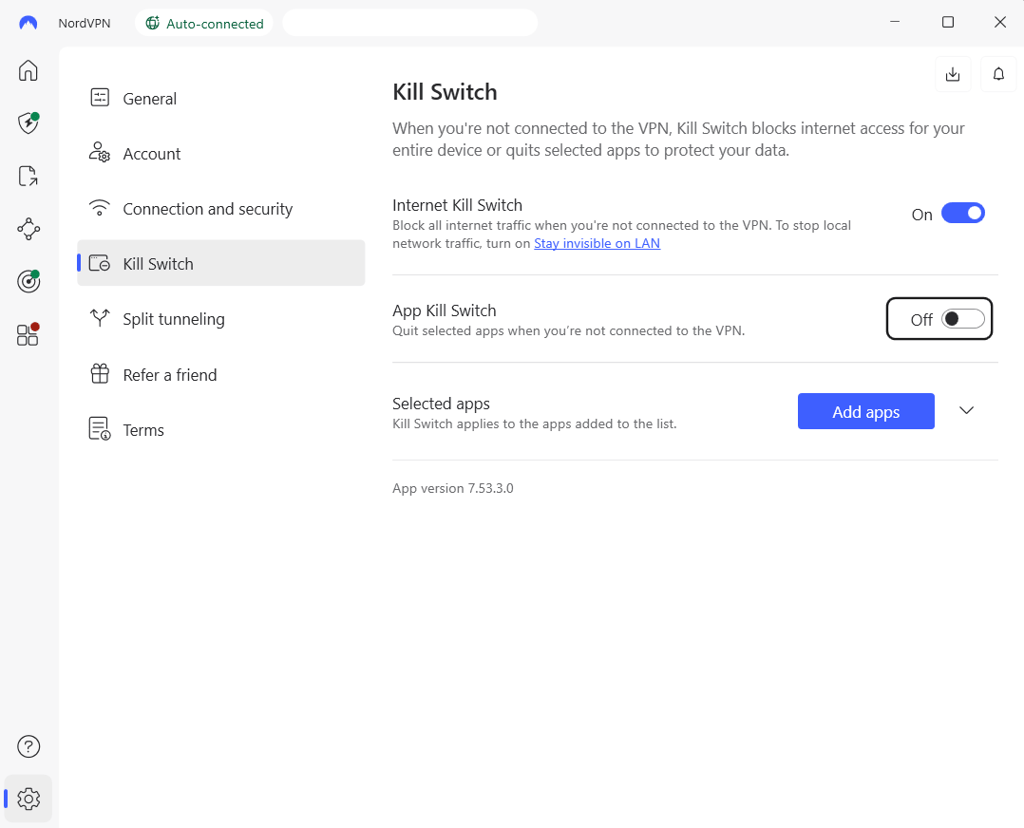Viewport: 1024px width, 828px height.
Task: Go to Connection and security settings
Action: pos(221,209)
